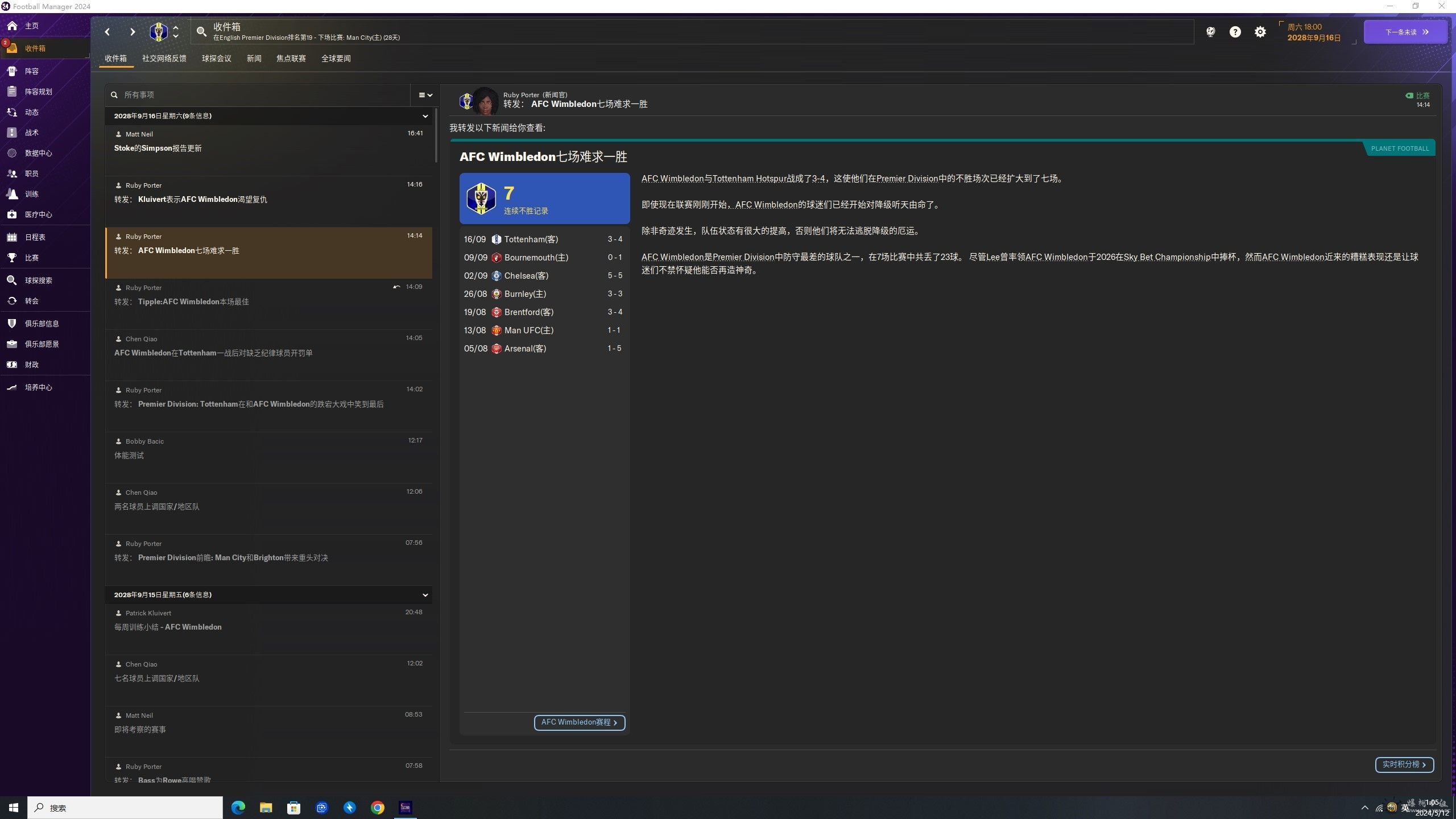
Task: Click the globe head icon beside help
Action: [1210, 32]
